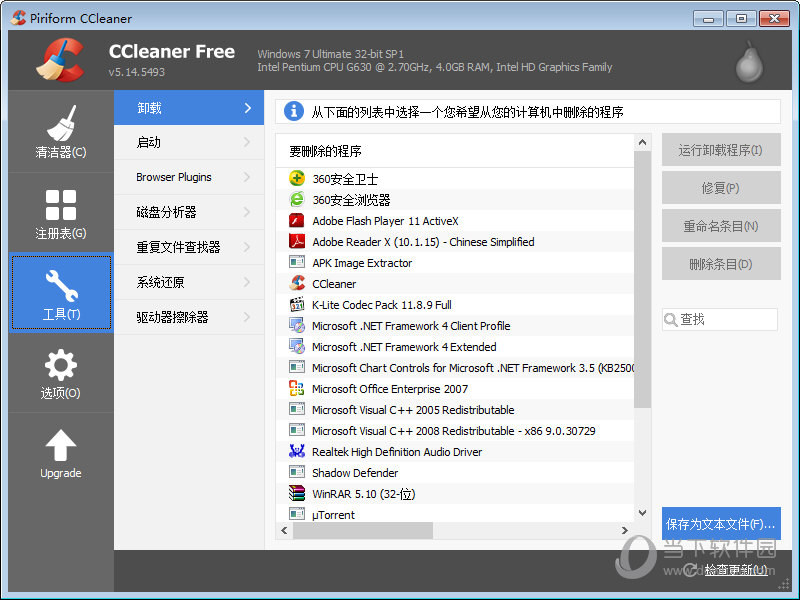
Task: Open the 重复文件查找器 tool
Action: tap(189, 247)
